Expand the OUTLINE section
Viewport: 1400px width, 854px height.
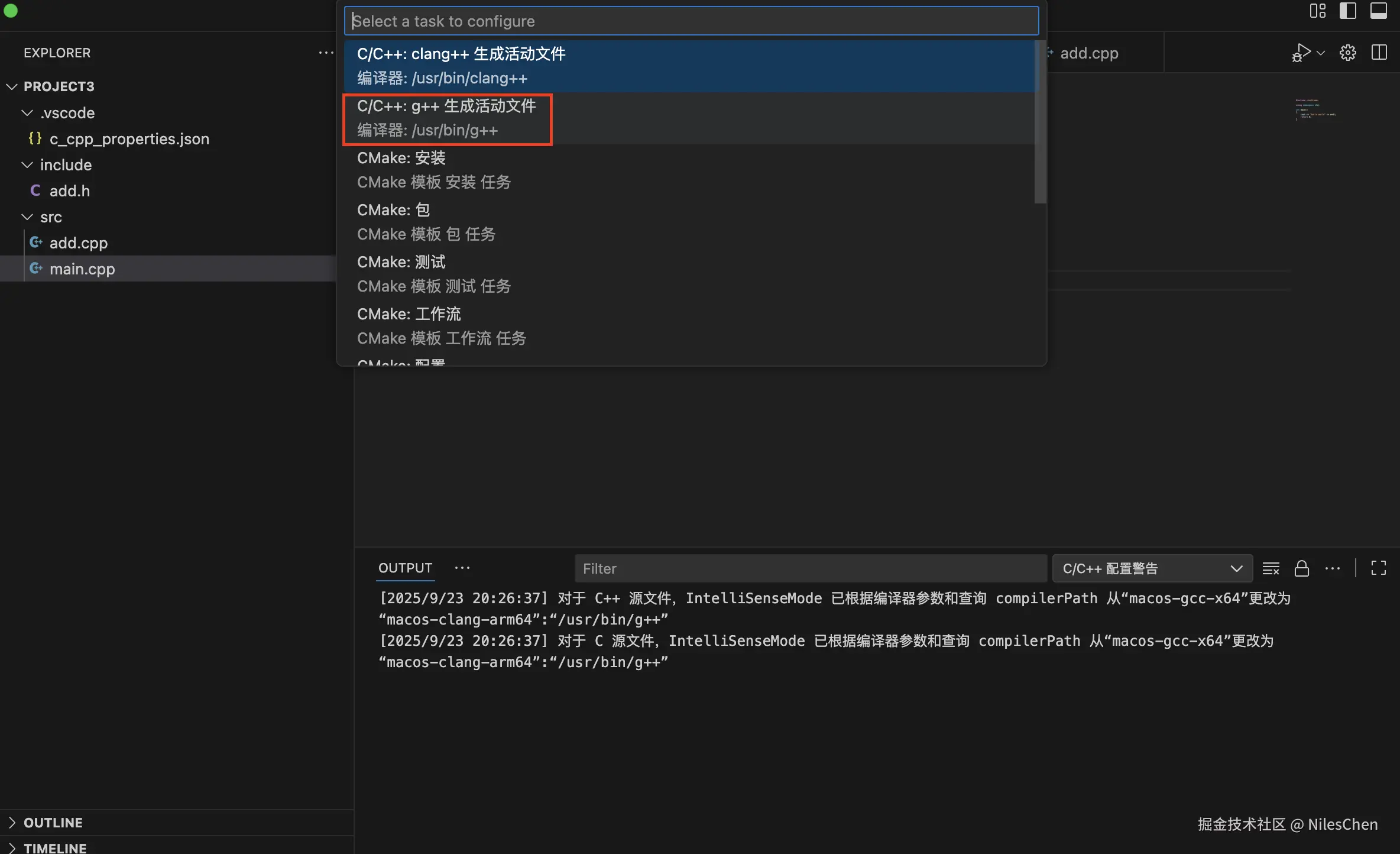tap(53, 822)
